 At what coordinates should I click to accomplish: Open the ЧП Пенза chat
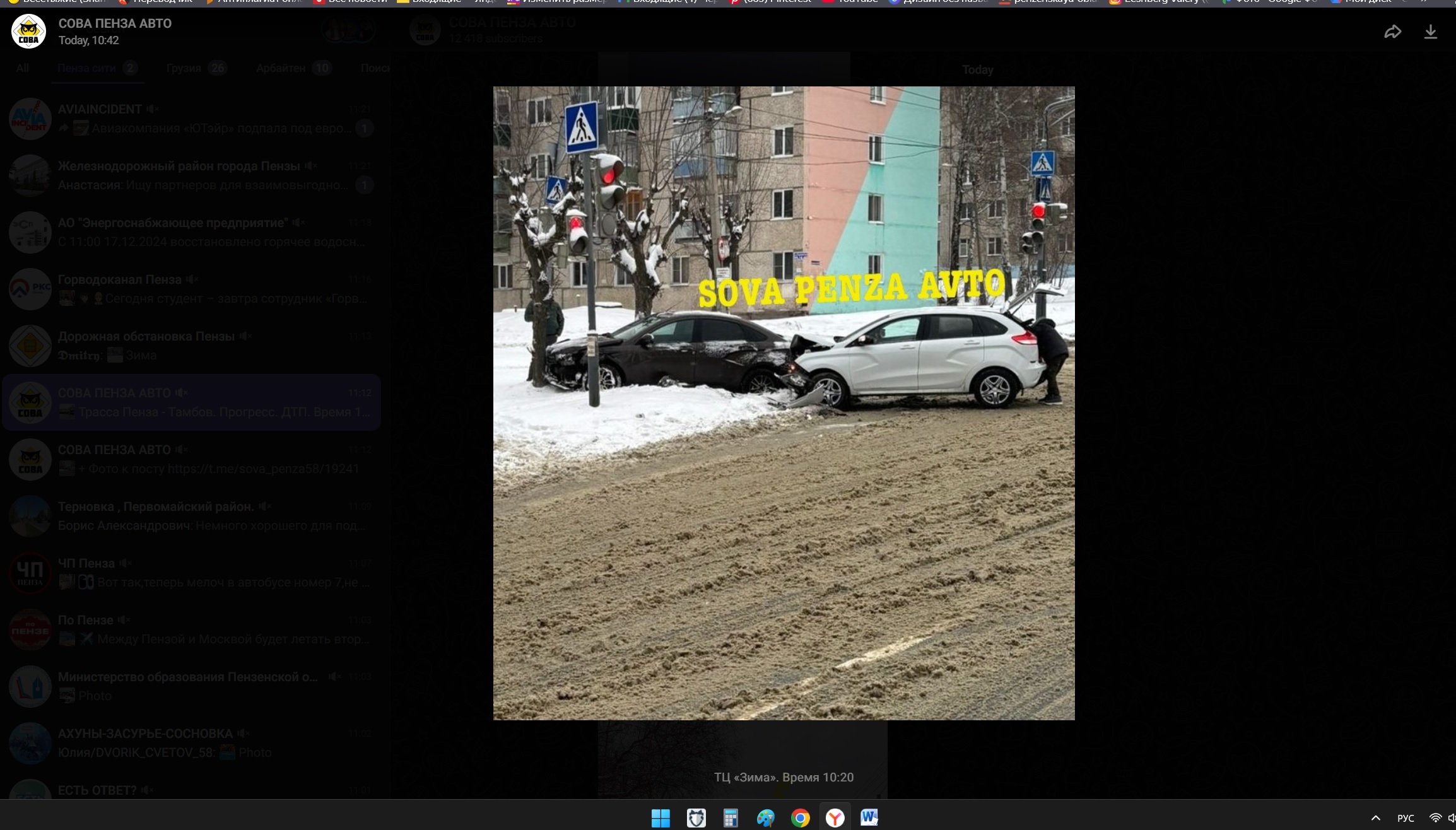(189, 573)
